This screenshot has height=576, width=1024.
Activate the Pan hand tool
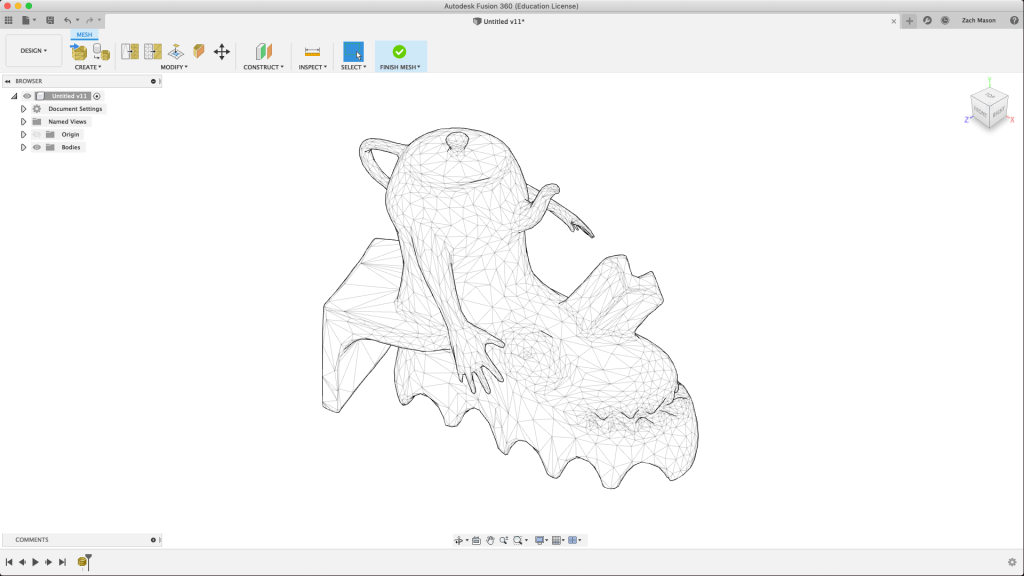[x=490, y=540]
